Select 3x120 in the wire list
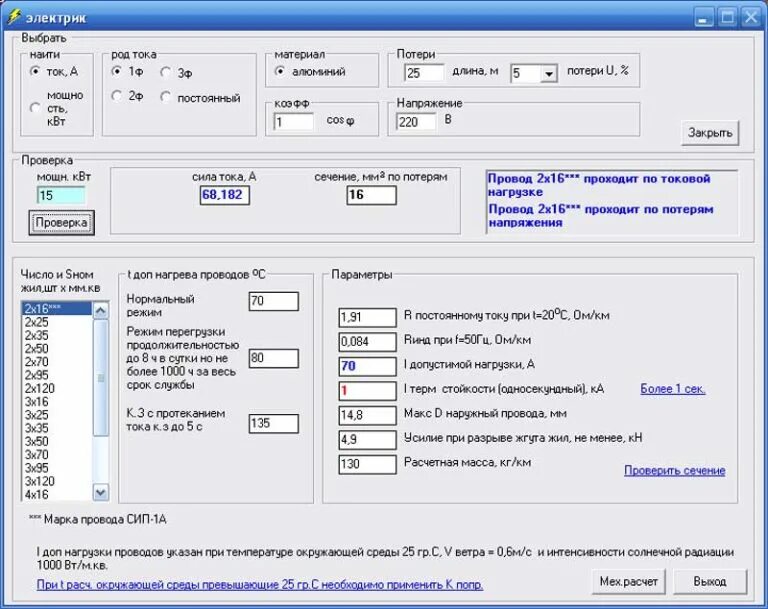The height and width of the screenshot is (609, 768). pos(57,481)
